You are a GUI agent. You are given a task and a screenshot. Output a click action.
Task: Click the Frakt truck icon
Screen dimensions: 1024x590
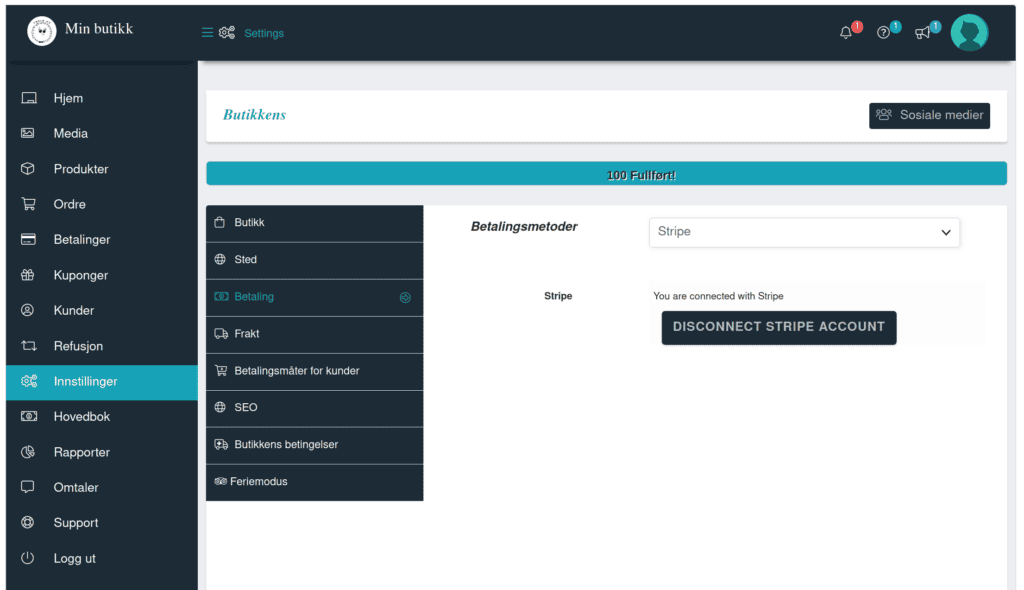221,334
